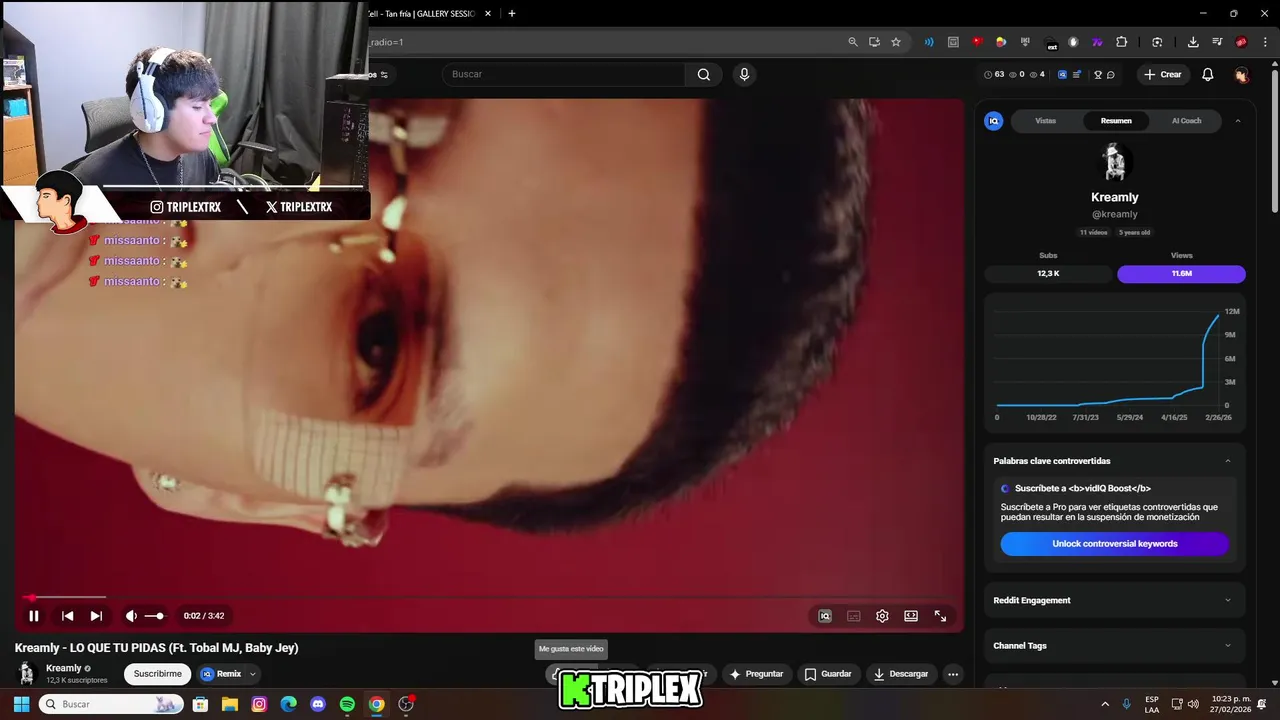1280x720 pixels.
Task: Pause the video playback
Action: [x=33, y=616]
